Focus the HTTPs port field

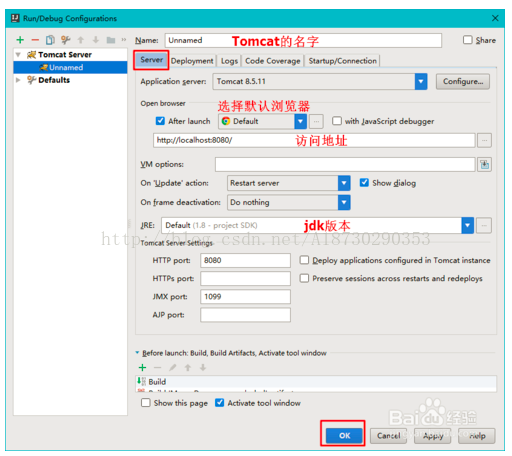[x=245, y=278]
